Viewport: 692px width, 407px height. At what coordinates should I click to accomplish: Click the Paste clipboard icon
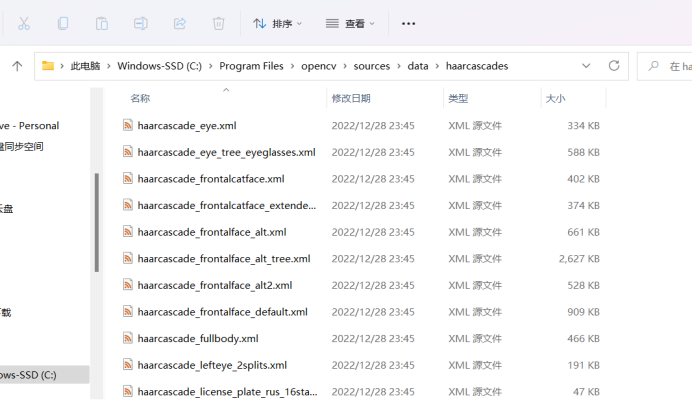click(102, 23)
